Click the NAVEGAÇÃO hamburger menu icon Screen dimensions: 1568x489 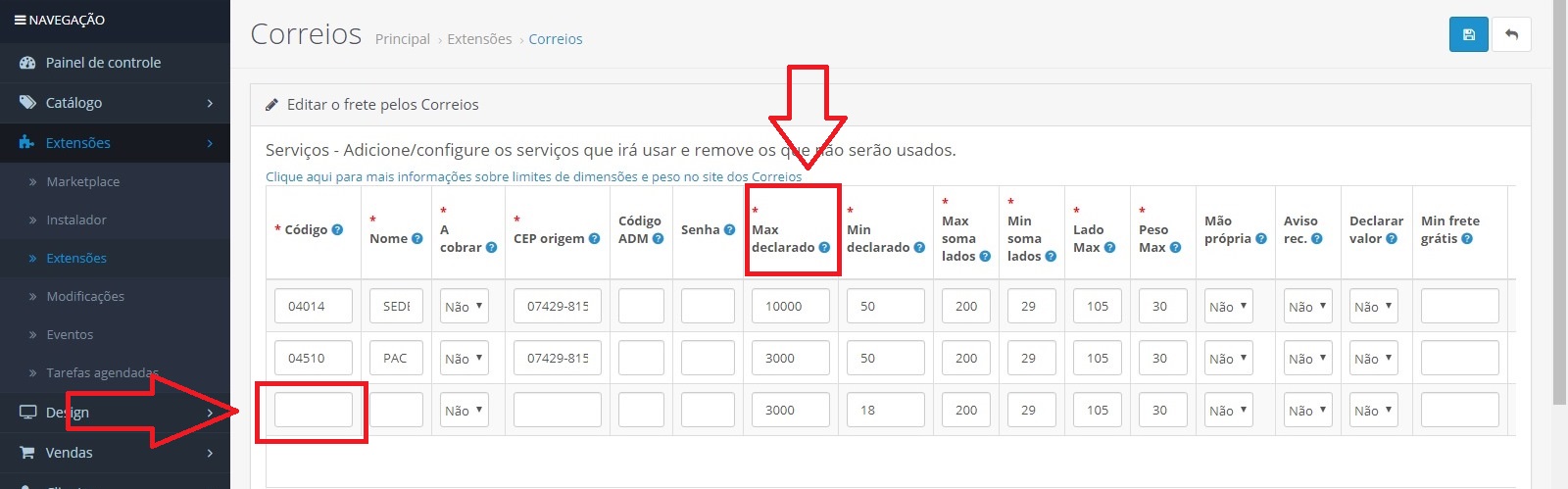pyautogui.click(x=20, y=20)
